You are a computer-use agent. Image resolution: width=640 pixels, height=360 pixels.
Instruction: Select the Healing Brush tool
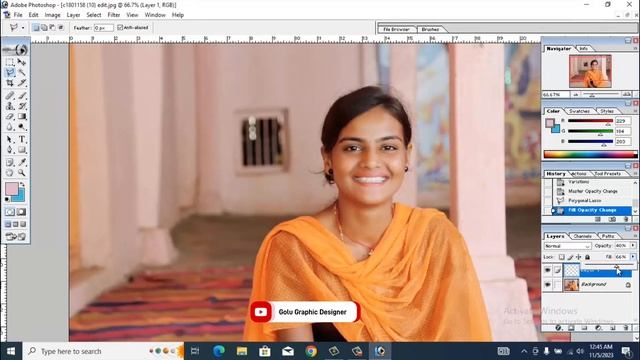[10, 96]
